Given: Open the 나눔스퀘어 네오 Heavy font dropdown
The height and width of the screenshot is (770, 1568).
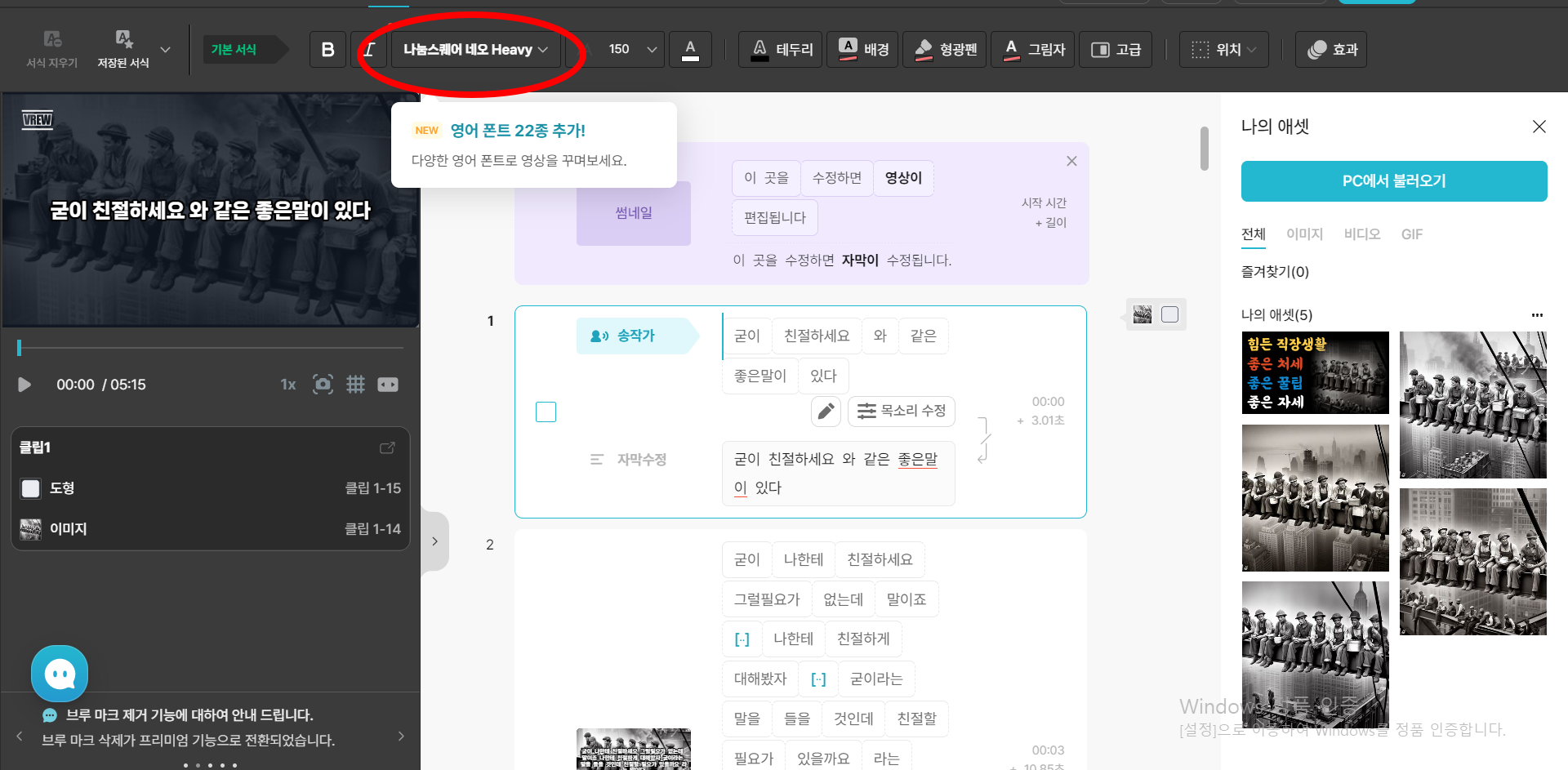Looking at the screenshot, I should pos(475,50).
